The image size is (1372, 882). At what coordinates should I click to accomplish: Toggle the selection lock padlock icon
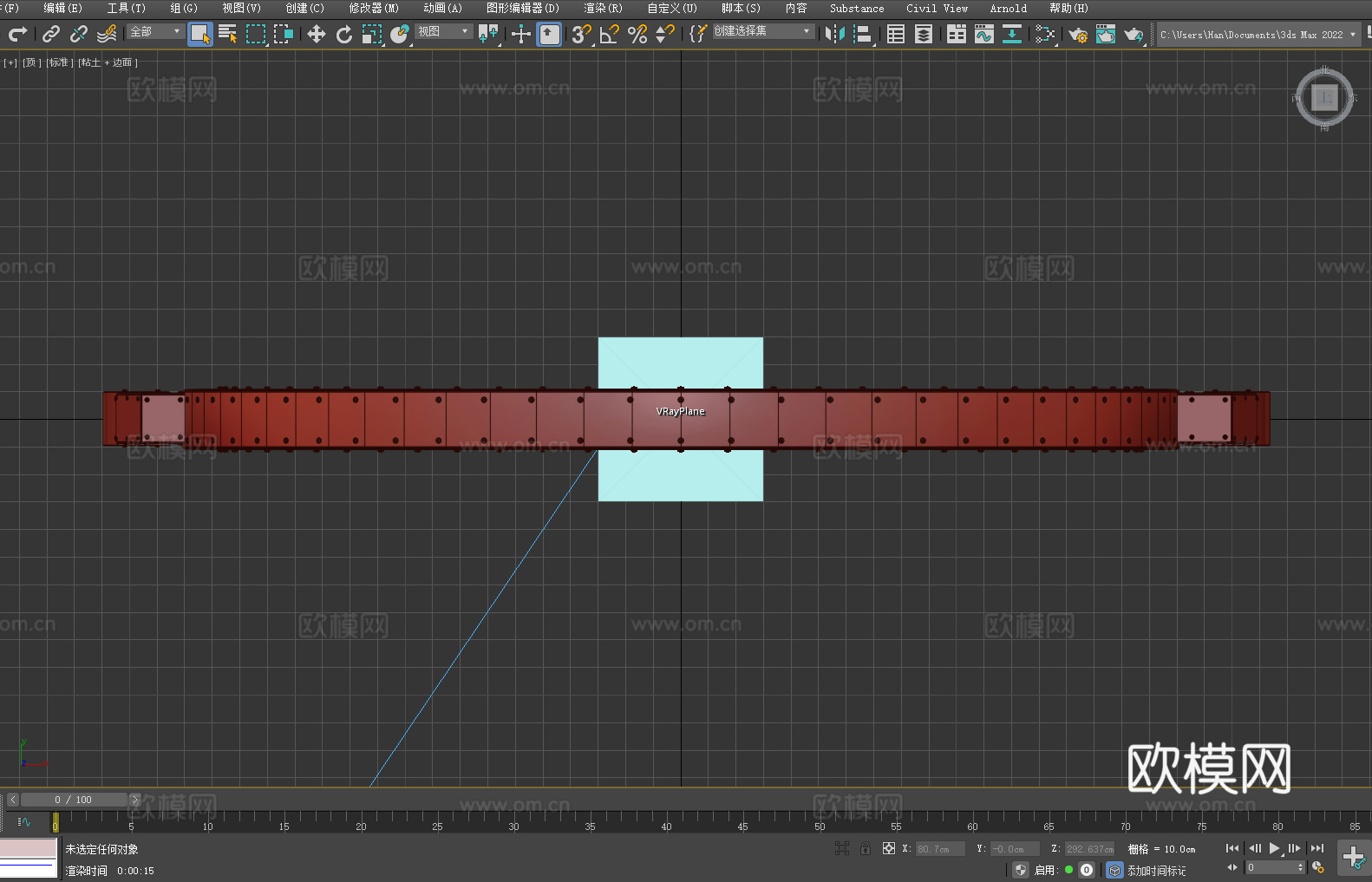(x=865, y=848)
